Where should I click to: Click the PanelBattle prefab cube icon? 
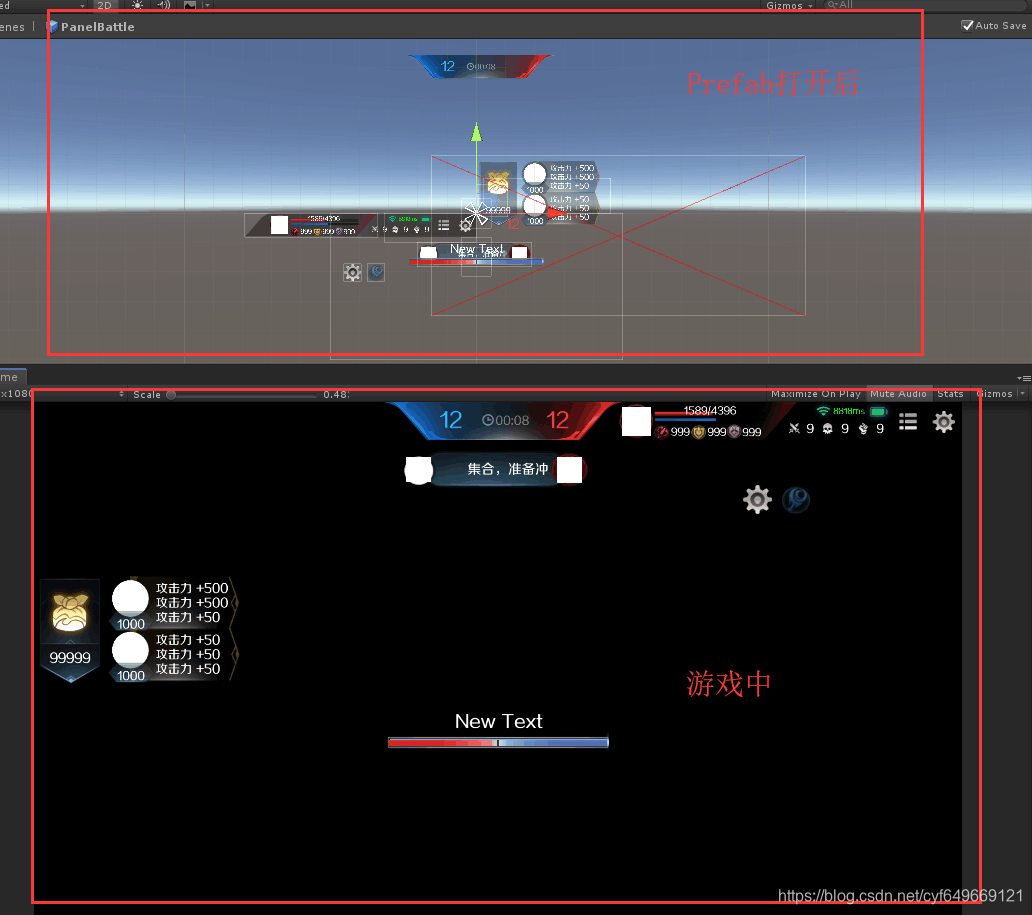click(x=52, y=27)
